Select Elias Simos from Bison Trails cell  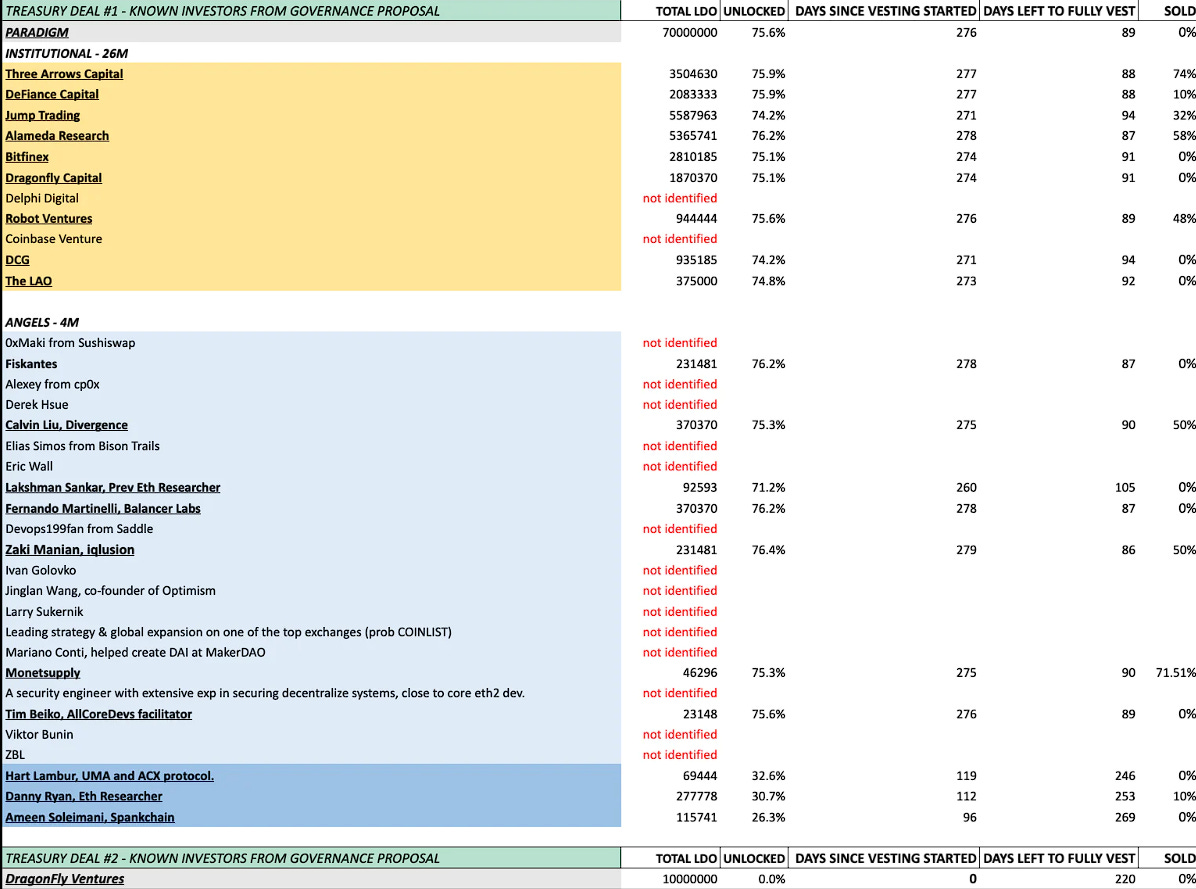82,446
